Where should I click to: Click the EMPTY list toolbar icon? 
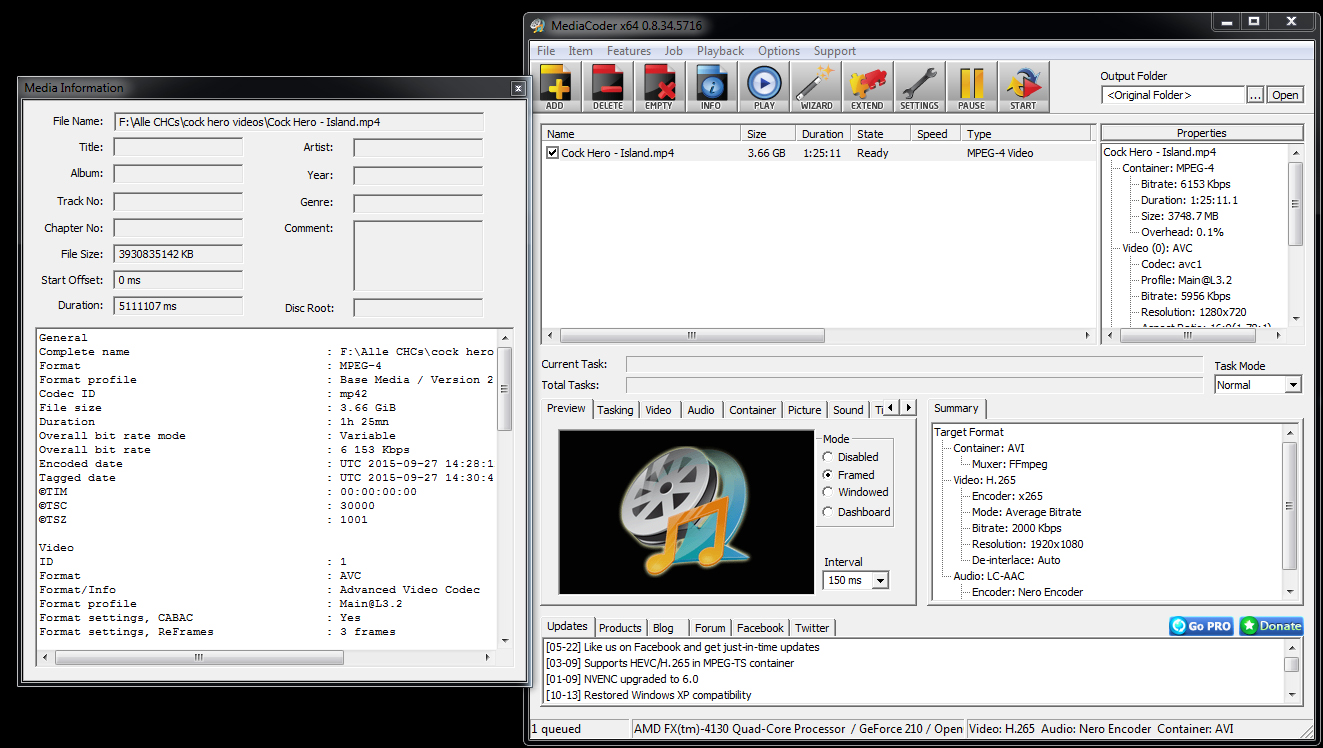point(659,87)
